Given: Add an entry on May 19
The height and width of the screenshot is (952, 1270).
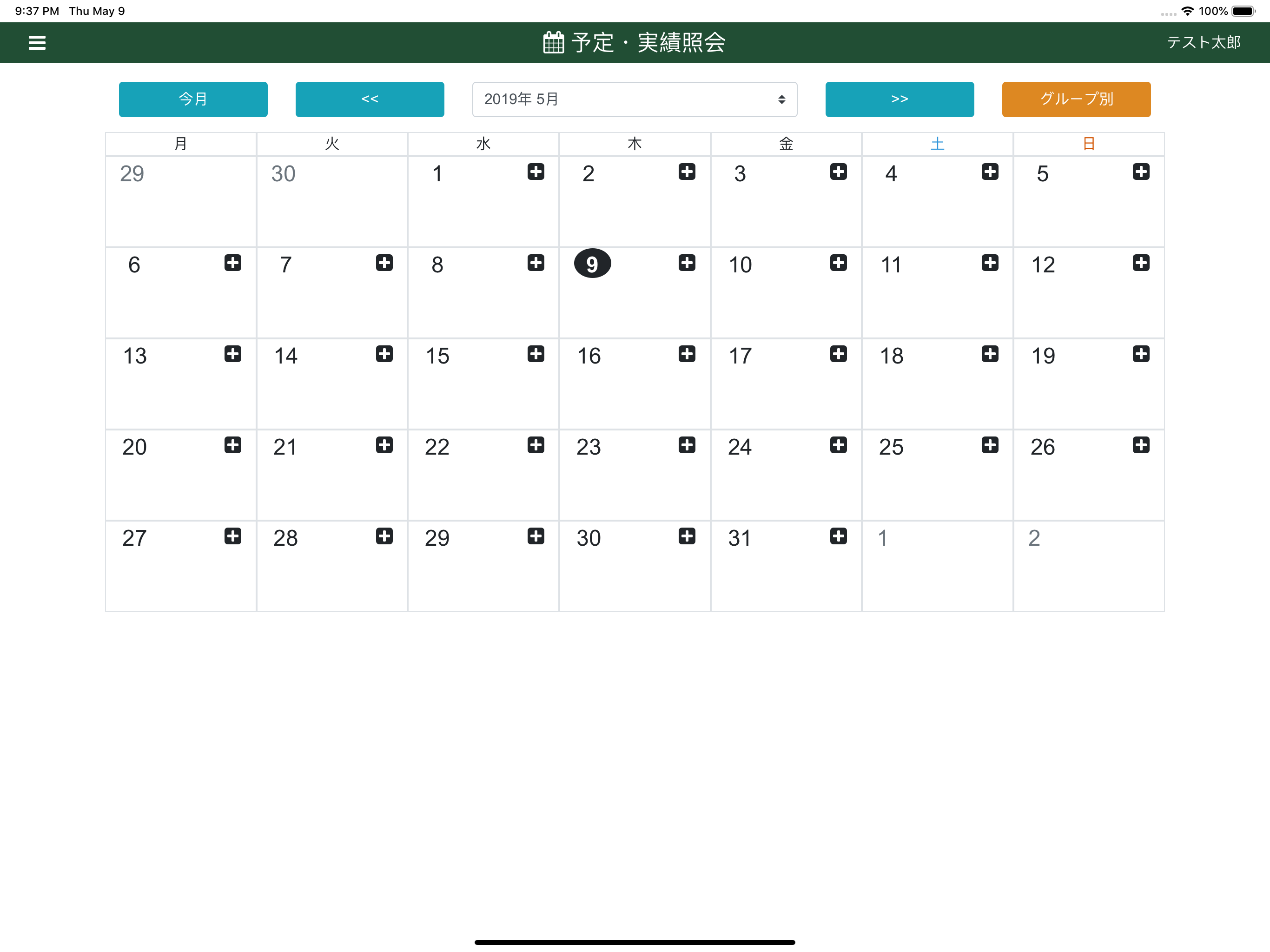Looking at the screenshot, I should [1141, 354].
